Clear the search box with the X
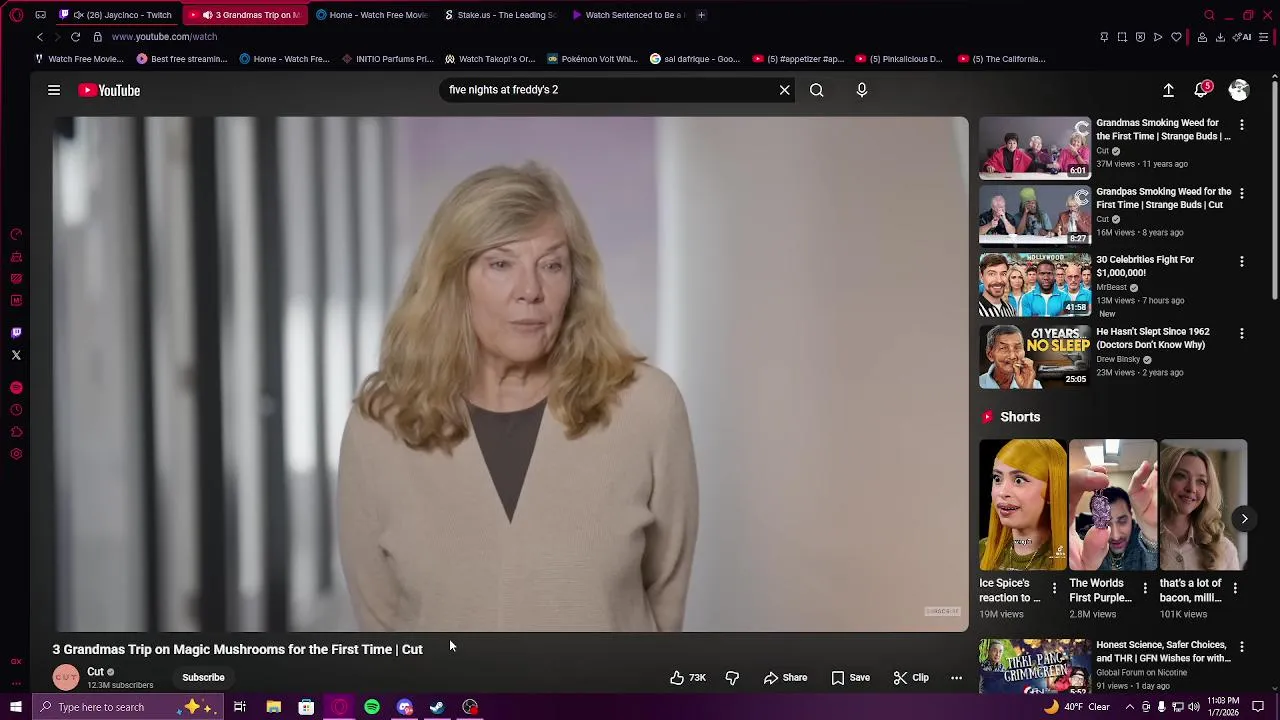The height and width of the screenshot is (720, 1280). [785, 90]
